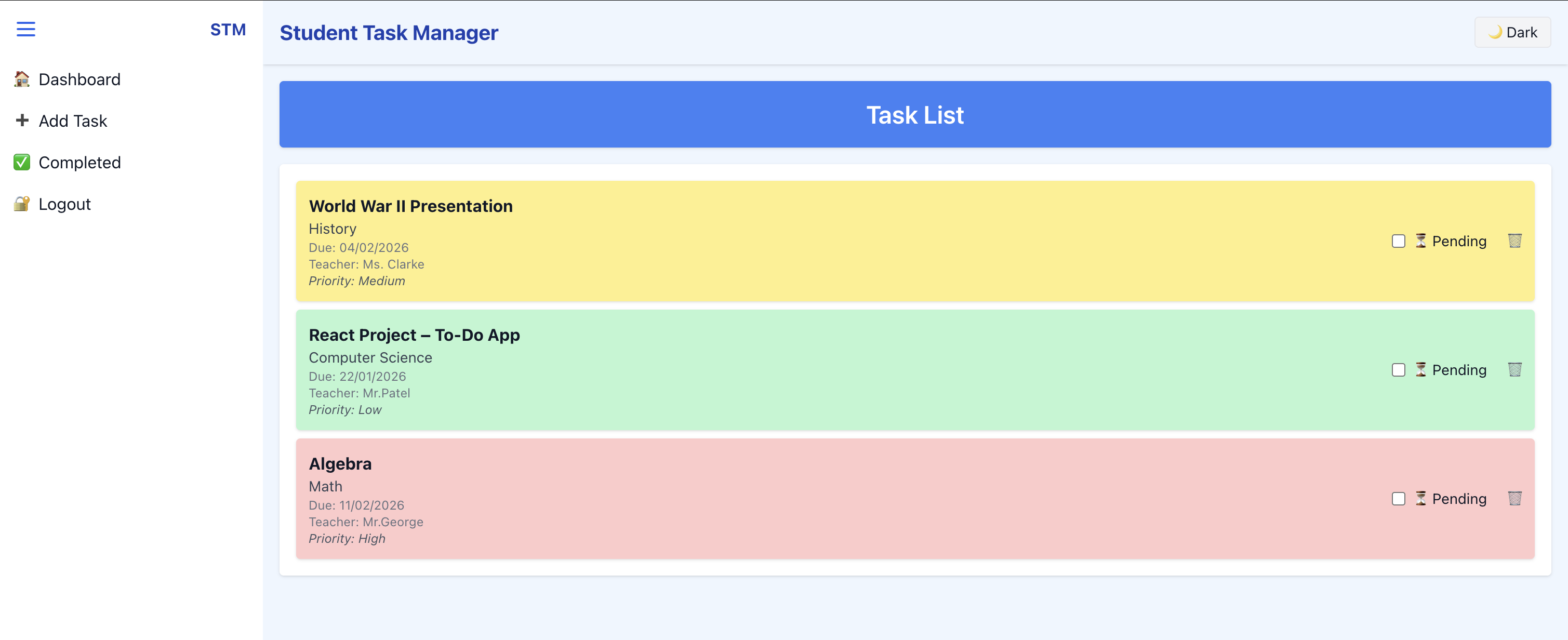
Task: Tick the Algebra task checkbox
Action: [1398, 499]
